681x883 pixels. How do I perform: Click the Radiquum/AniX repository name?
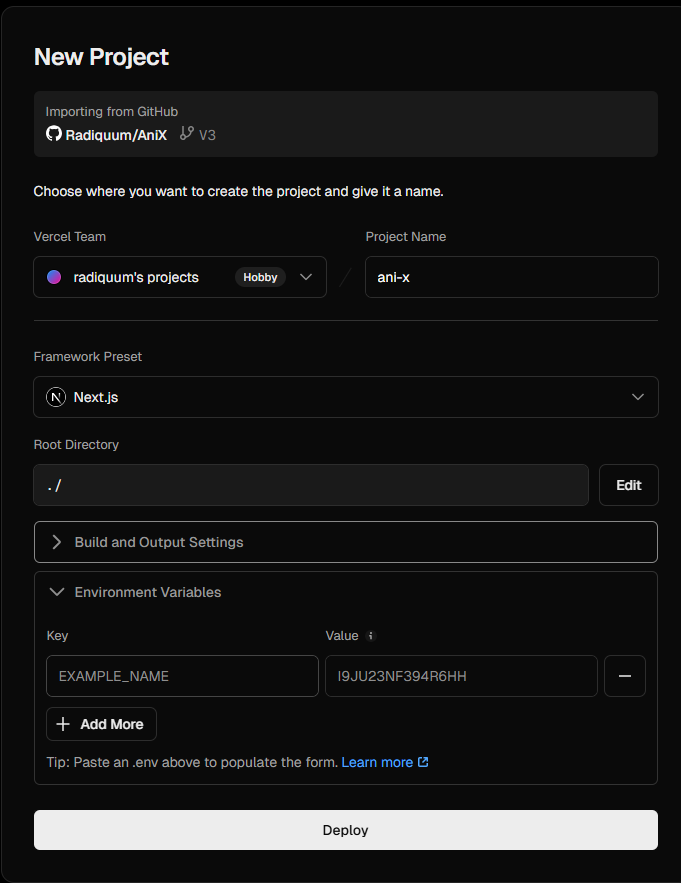(116, 135)
